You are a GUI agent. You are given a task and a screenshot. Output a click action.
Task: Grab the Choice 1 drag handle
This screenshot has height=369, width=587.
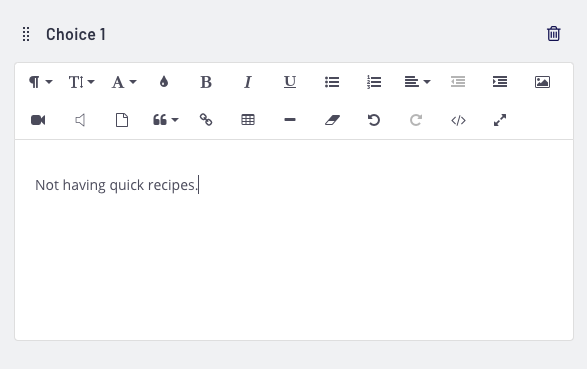(x=26, y=34)
